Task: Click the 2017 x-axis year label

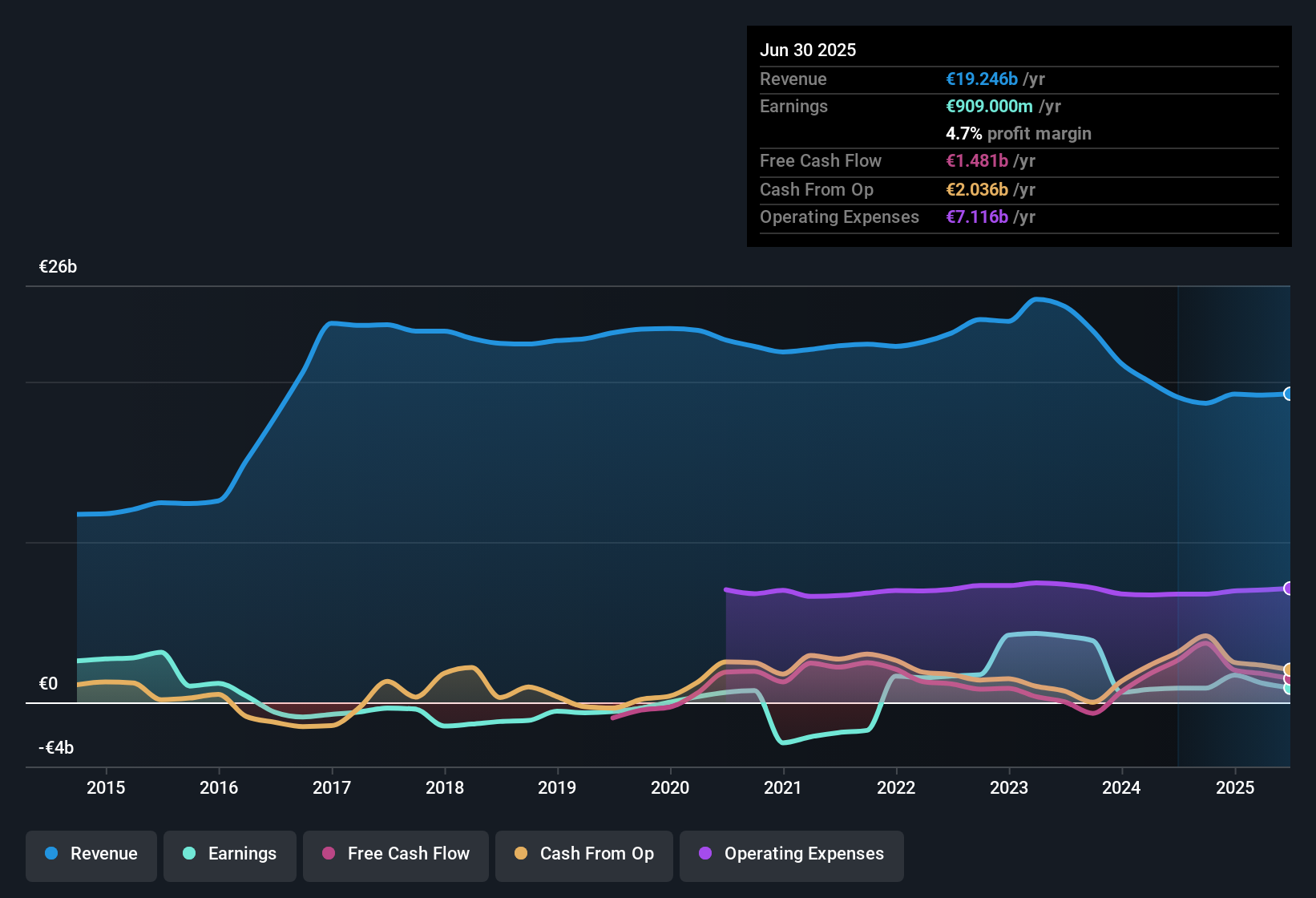Action: point(332,788)
